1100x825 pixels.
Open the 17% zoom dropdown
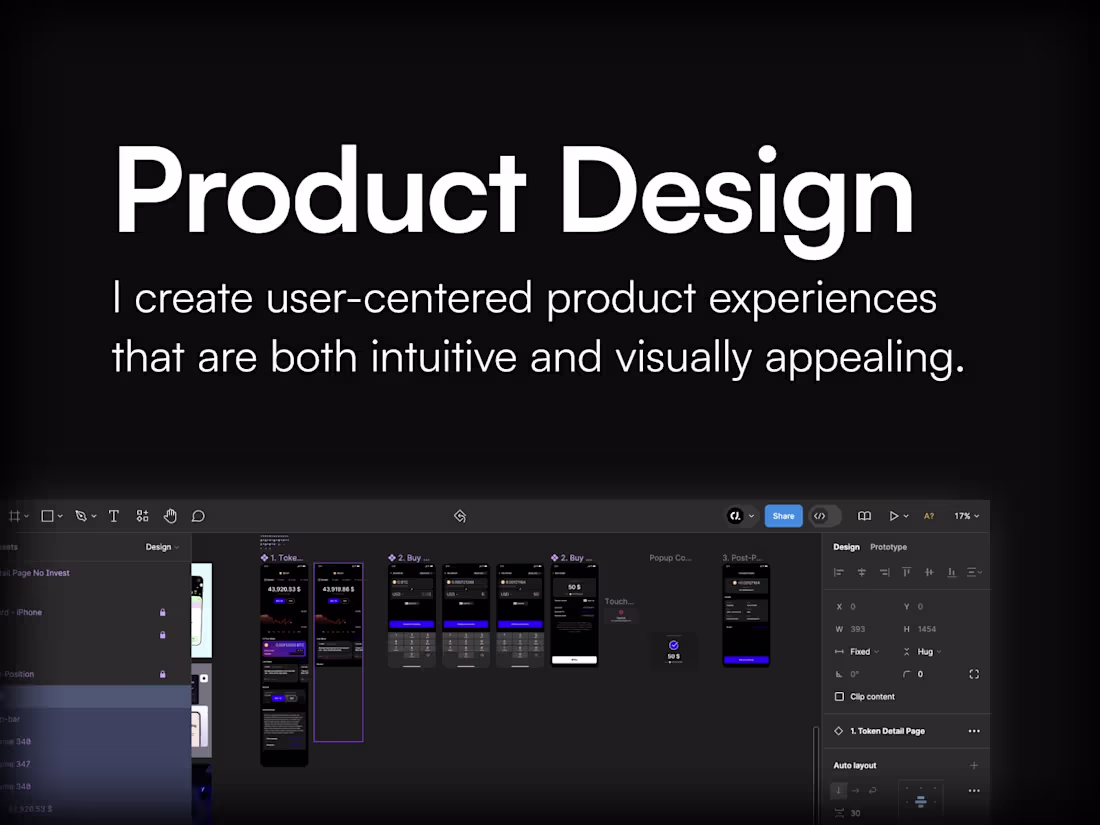pyautogui.click(x=966, y=516)
